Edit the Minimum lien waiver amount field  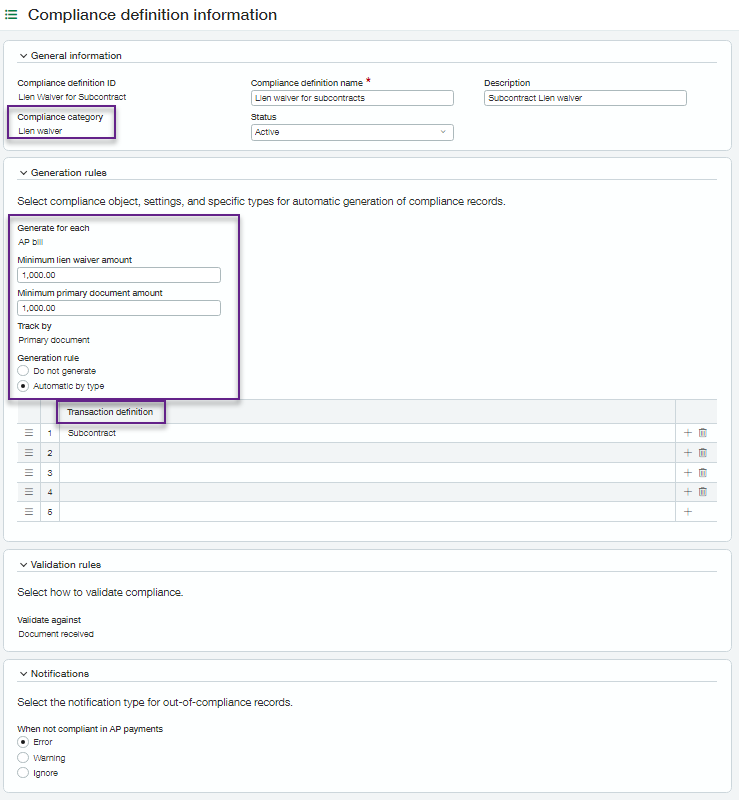pos(119,275)
